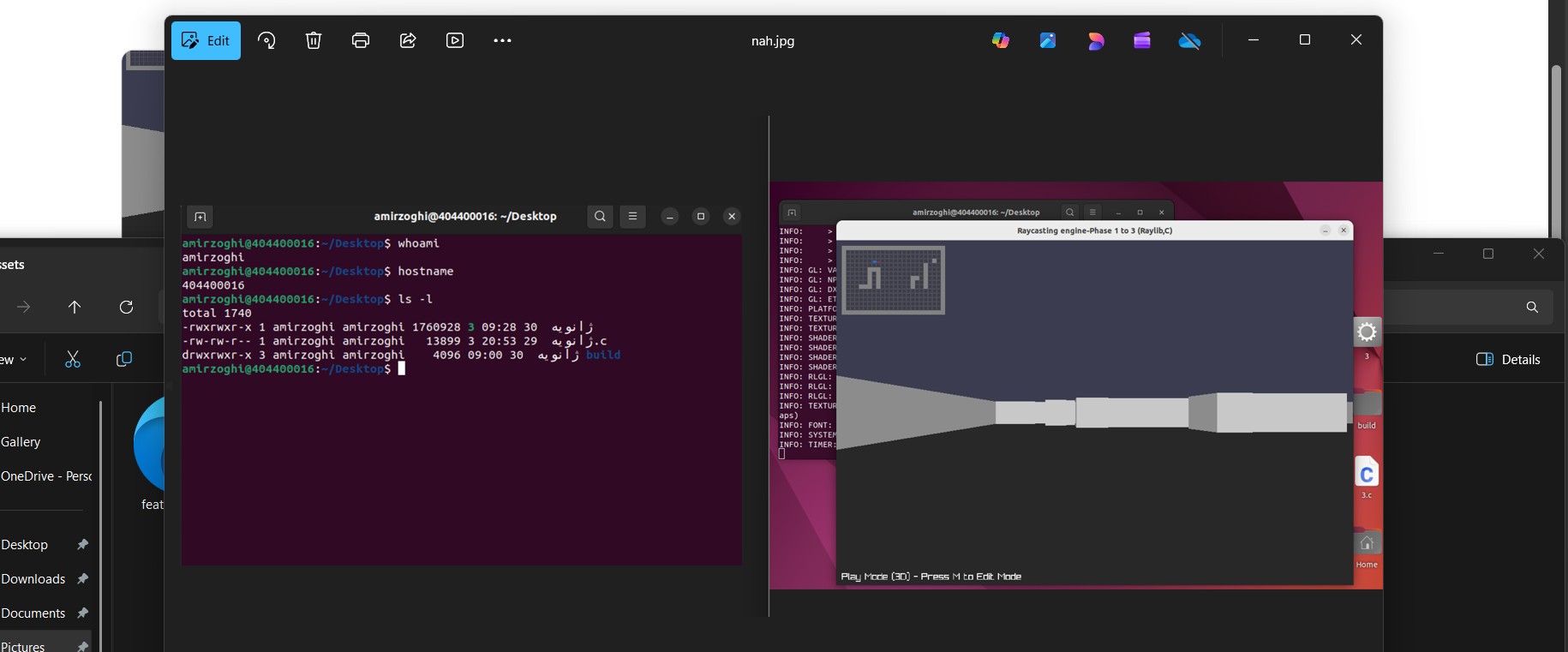Click the OneDrive cloud icon
Screen dimensions: 1568x652
1189,40
